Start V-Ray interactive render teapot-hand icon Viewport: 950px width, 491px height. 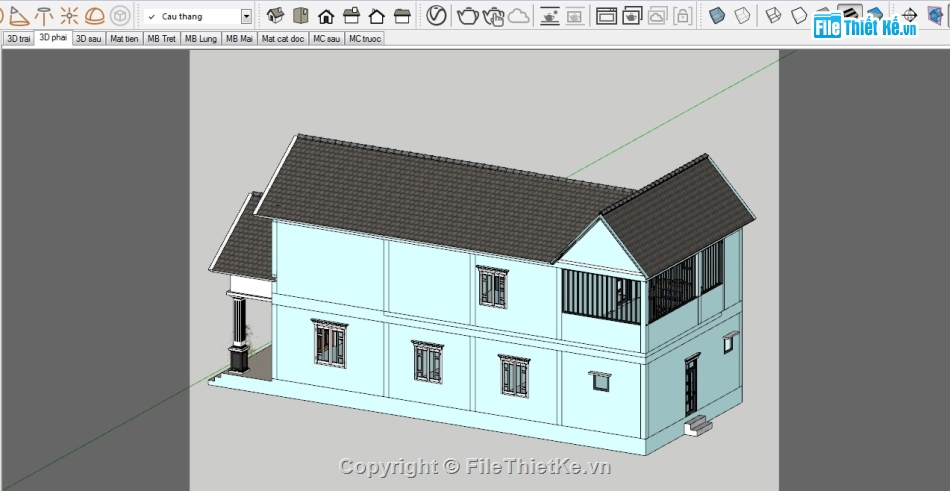coord(494,16)
